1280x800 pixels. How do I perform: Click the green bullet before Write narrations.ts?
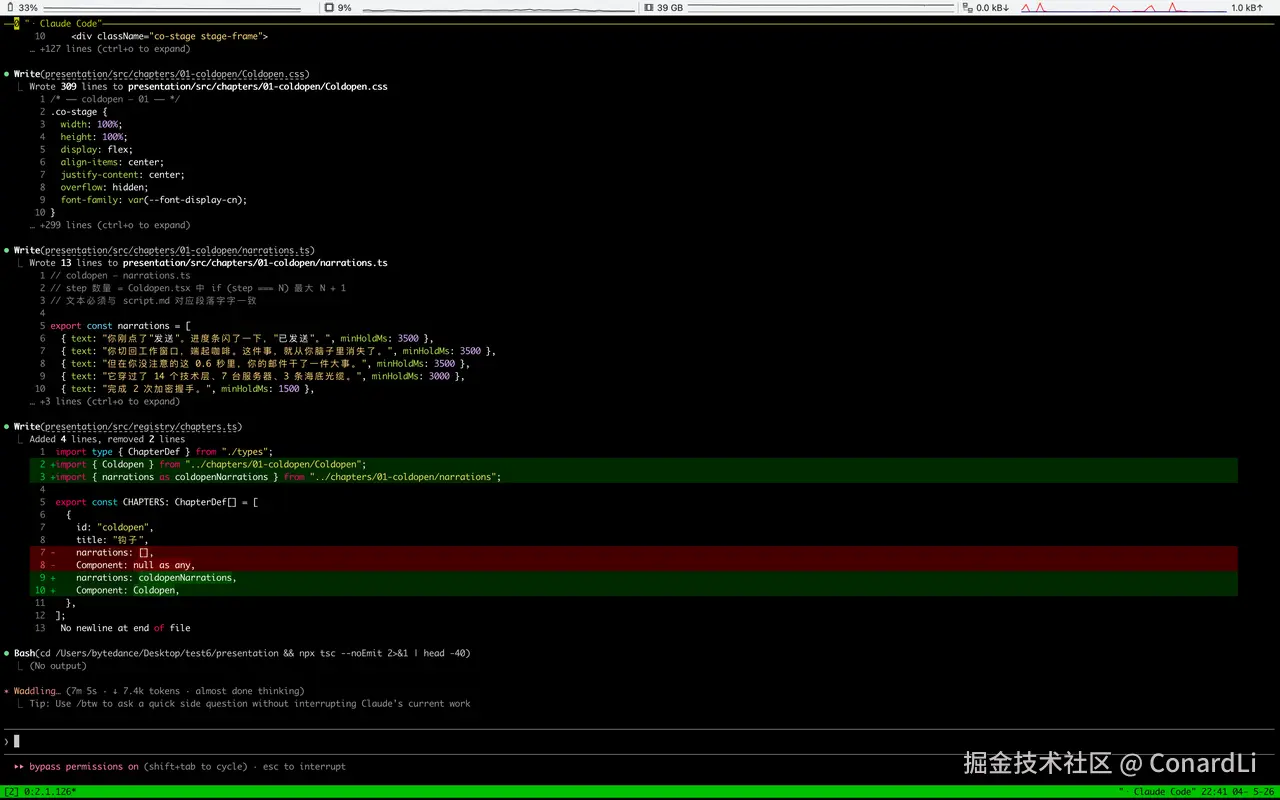click(7, 250)
